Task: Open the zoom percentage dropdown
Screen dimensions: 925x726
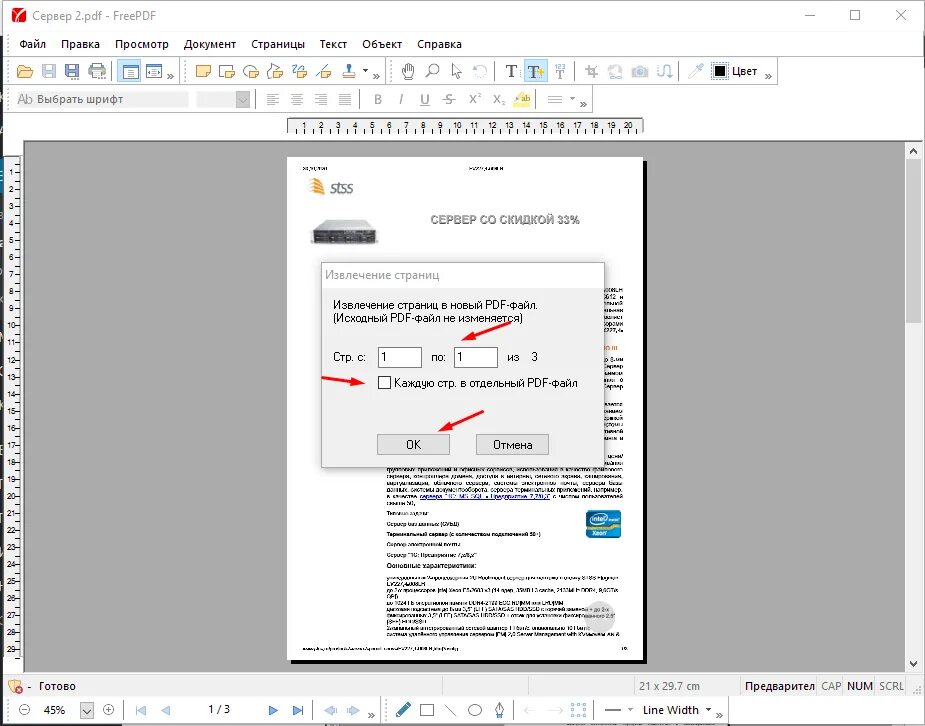Action: (x=87, y=710)
